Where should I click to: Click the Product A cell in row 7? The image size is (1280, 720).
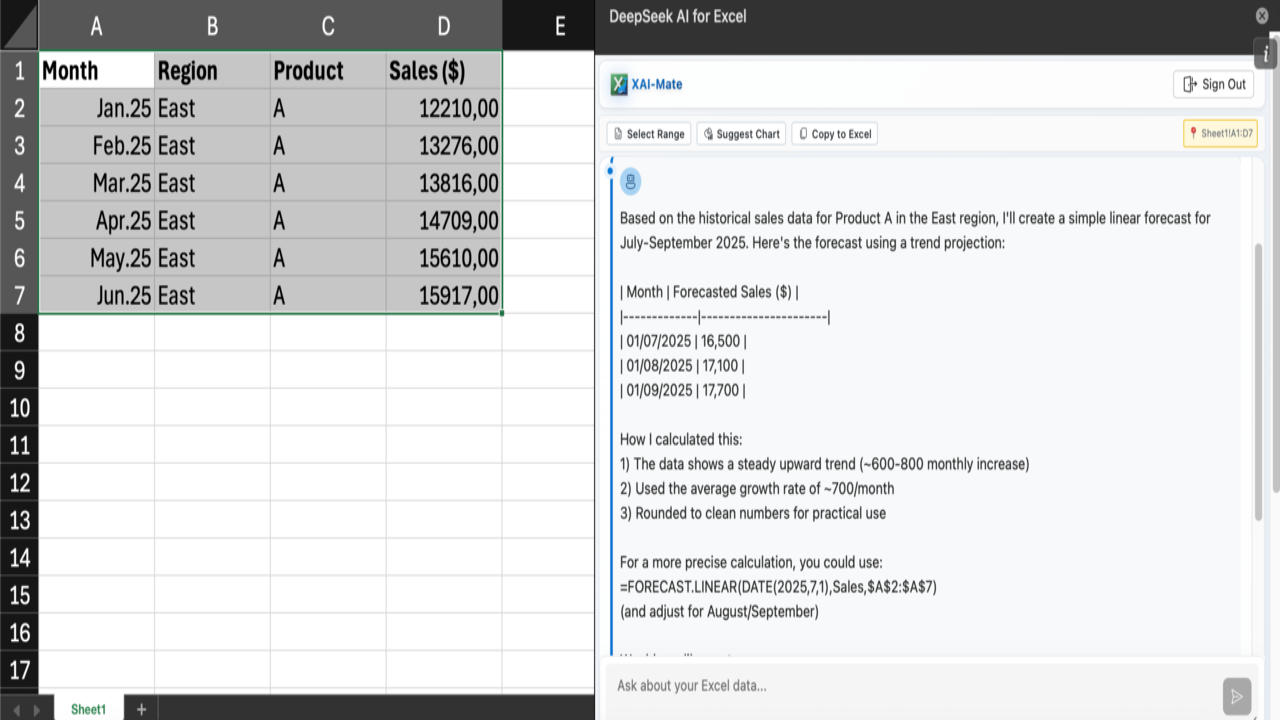tap(328, 295)
